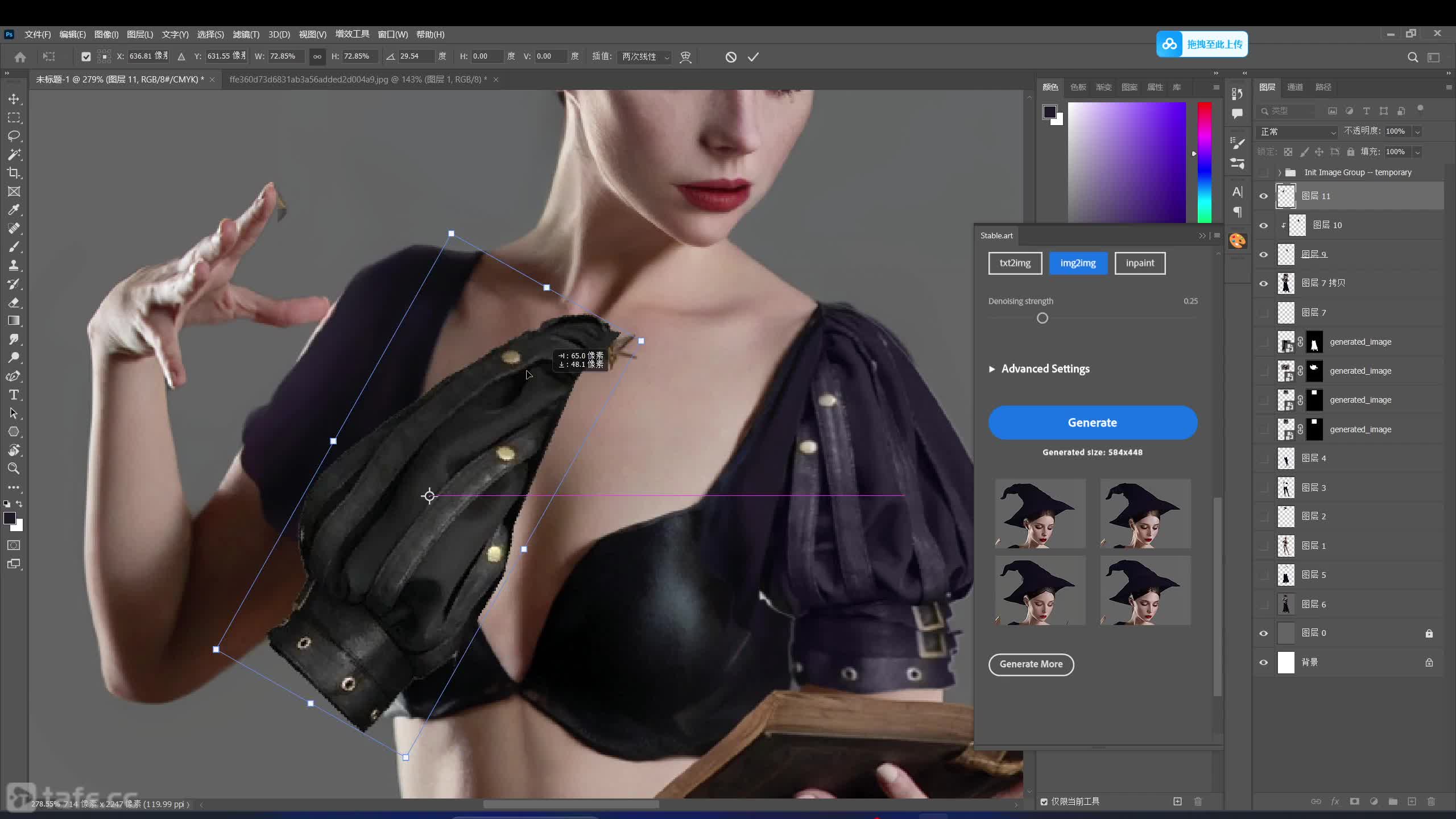
Task: Click the 拖拽至此上传 upload button
Action: pos(1202,44)
